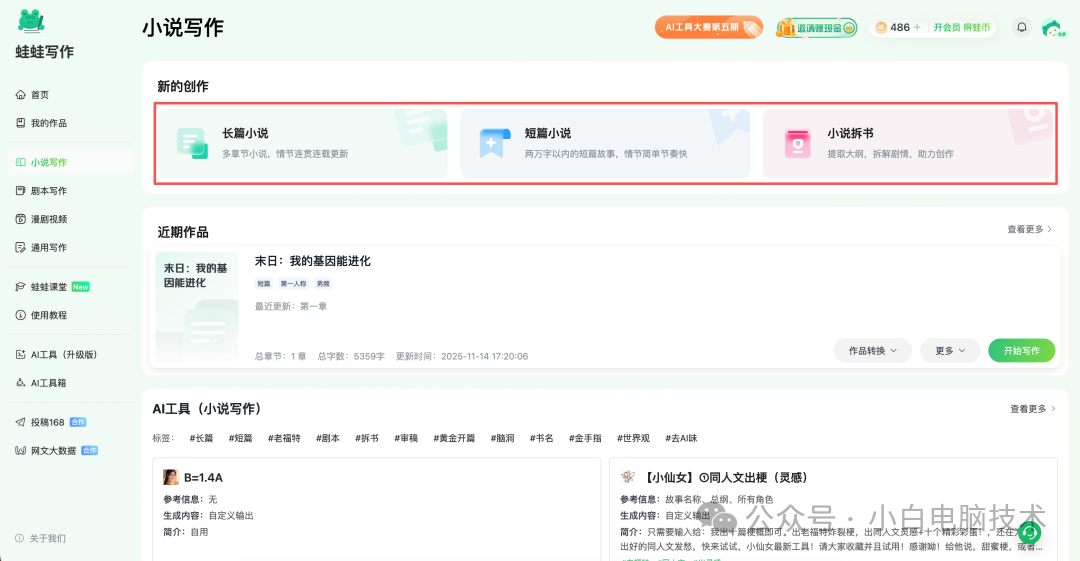This screenshot has width=1080, height=561.
Task: Click the green 长篇小说 card icon
Action: coord(192,143)
